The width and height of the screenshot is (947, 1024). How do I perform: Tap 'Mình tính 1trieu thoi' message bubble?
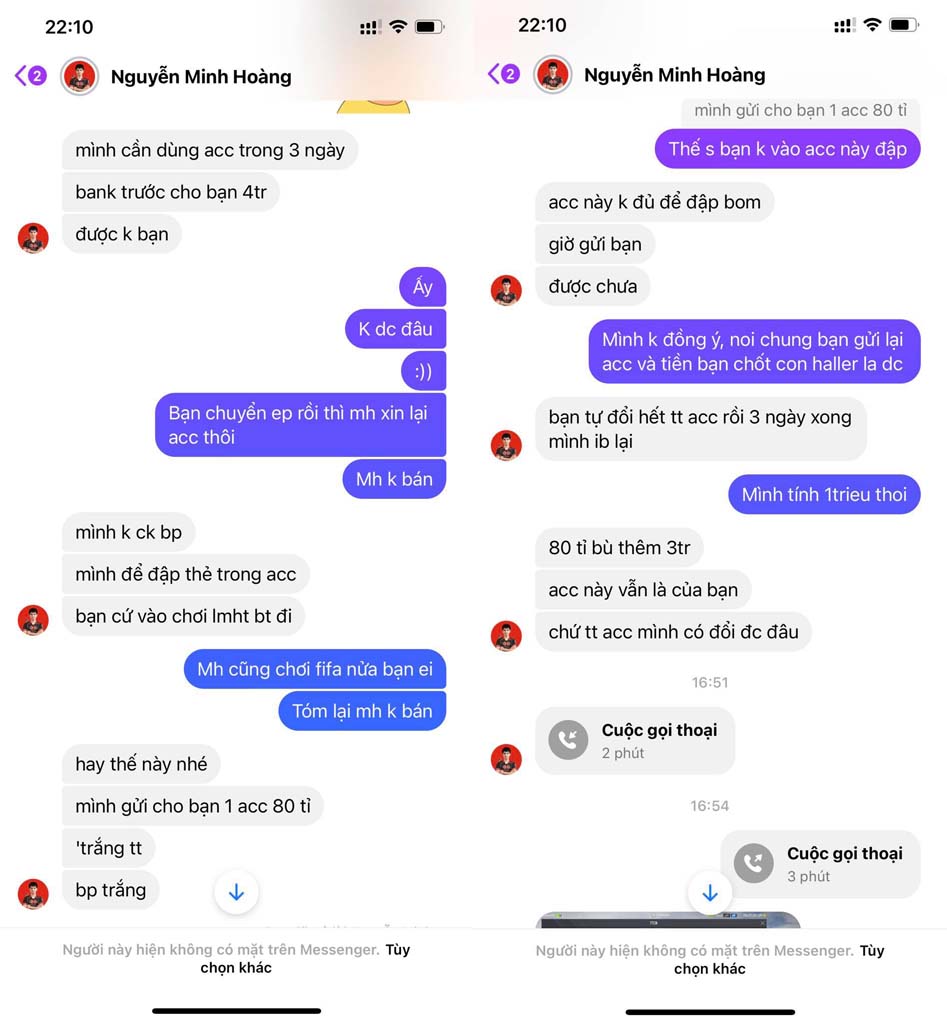click(824, 494)
